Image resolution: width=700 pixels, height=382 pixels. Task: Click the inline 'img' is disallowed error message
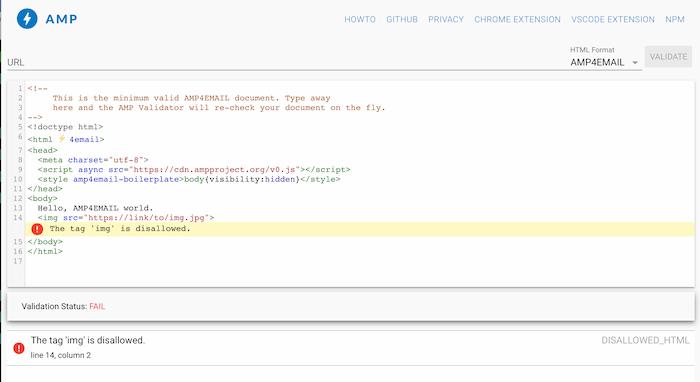120,228
